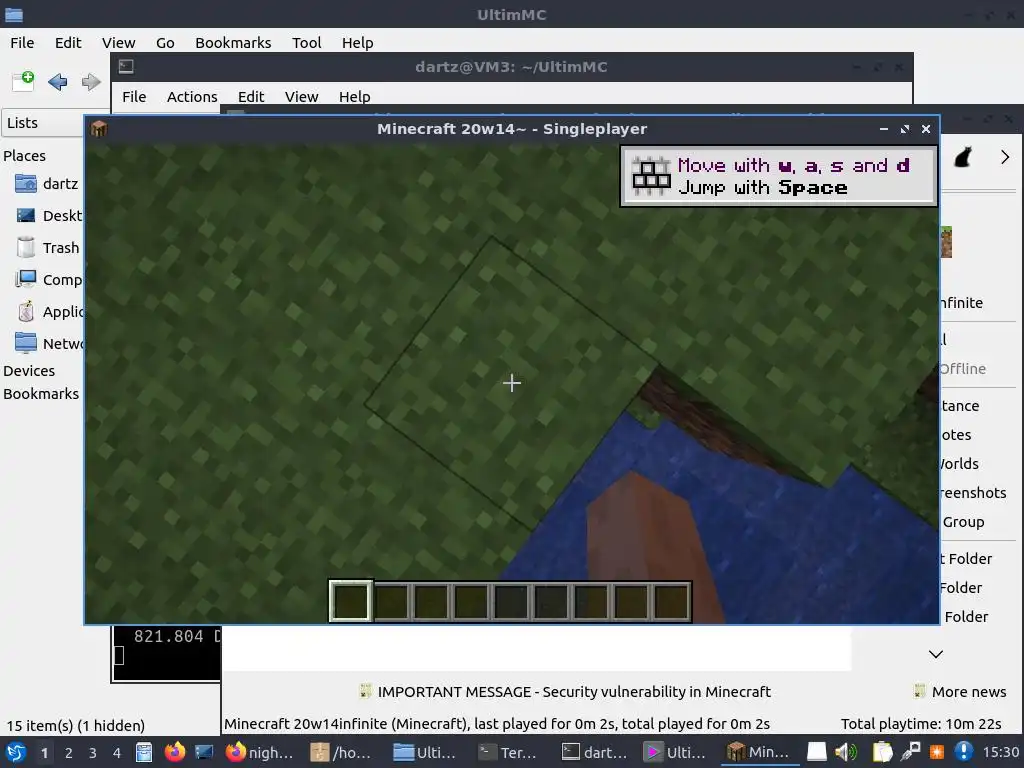This screenshot has height=768, width=1024.
Task: Open the Lists dropdown in the file manager
Action: pos(43,123)
